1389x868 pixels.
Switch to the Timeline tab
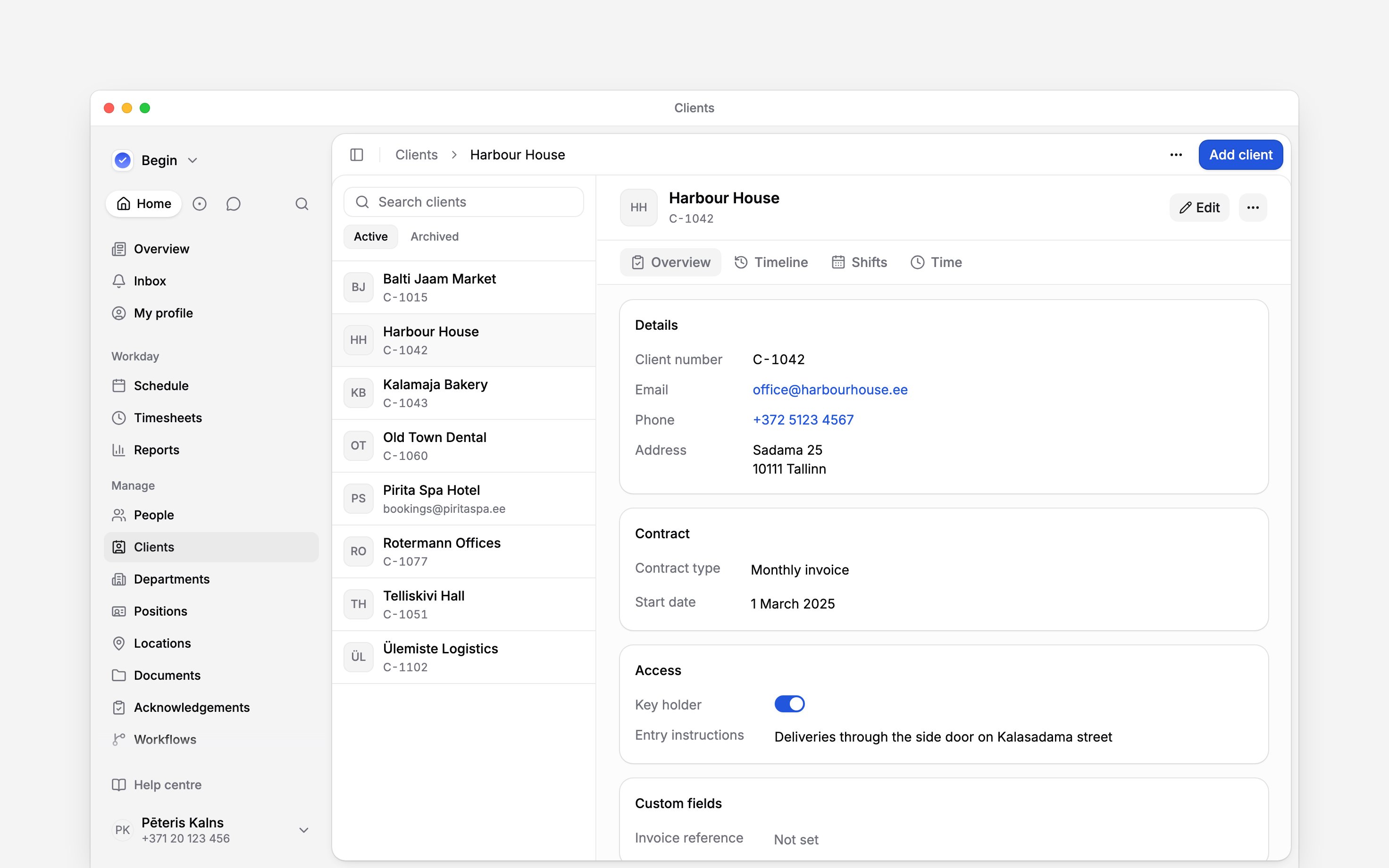[x=771, y=262]
